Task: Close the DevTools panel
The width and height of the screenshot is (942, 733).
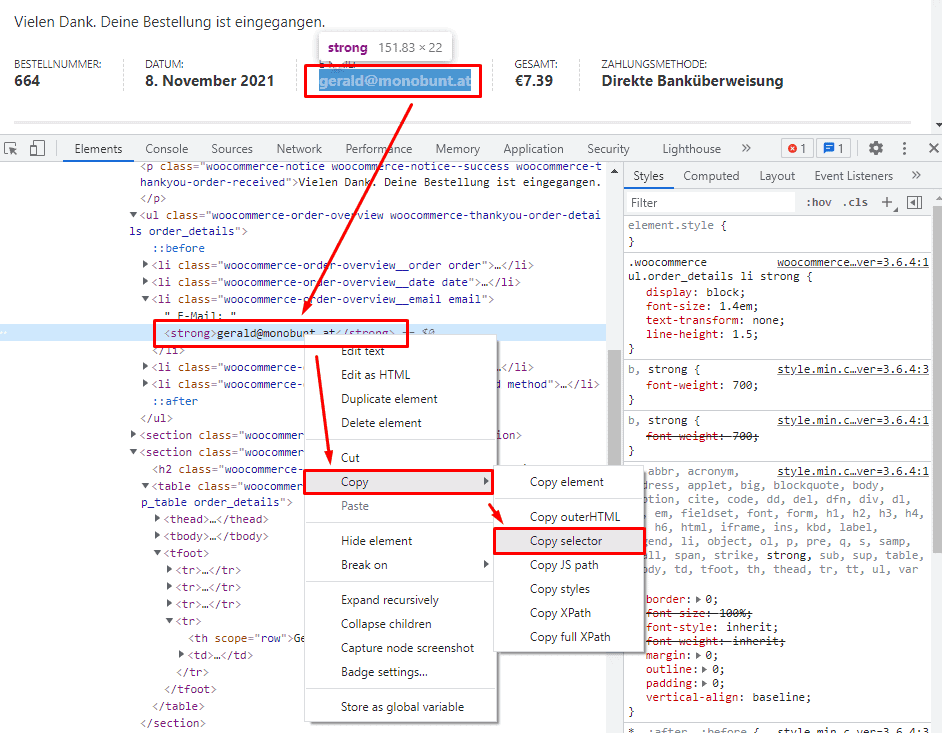Action: click(933, 148)
